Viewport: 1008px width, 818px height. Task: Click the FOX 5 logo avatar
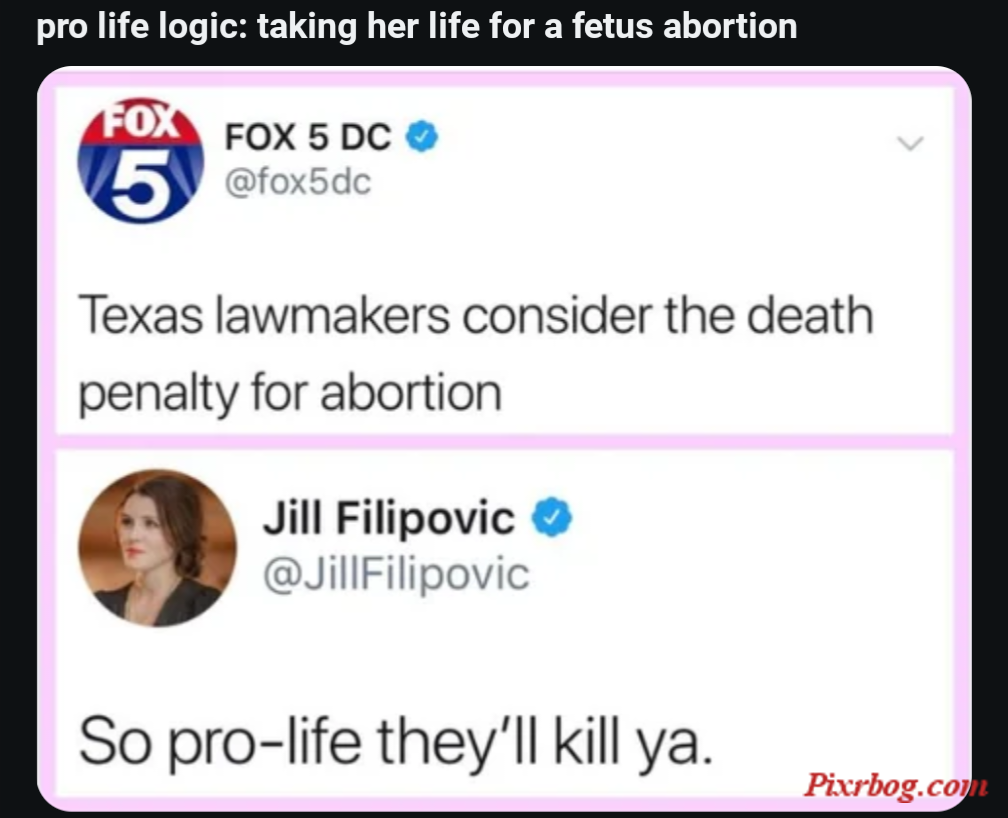click(x=141, y=161)
